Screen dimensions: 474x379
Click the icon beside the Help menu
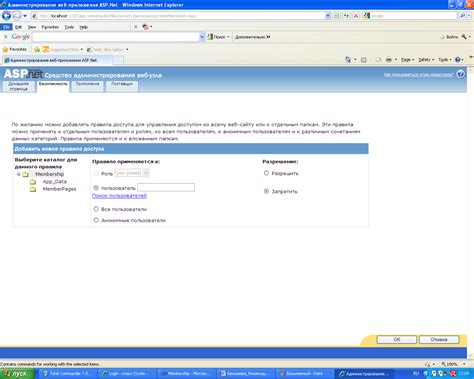pos(146,27)
